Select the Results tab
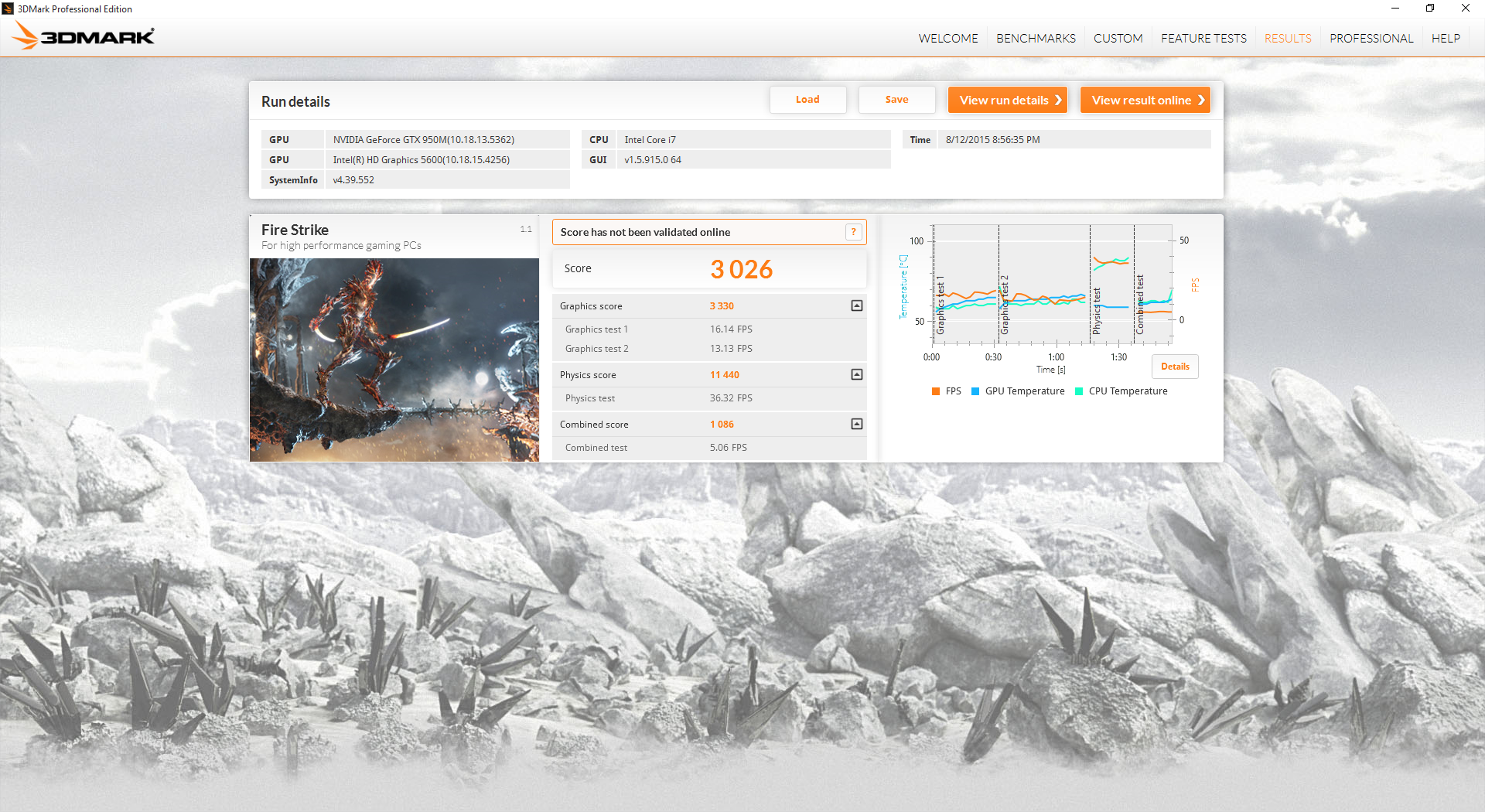1485x812 pixels. pos(1288,38)
